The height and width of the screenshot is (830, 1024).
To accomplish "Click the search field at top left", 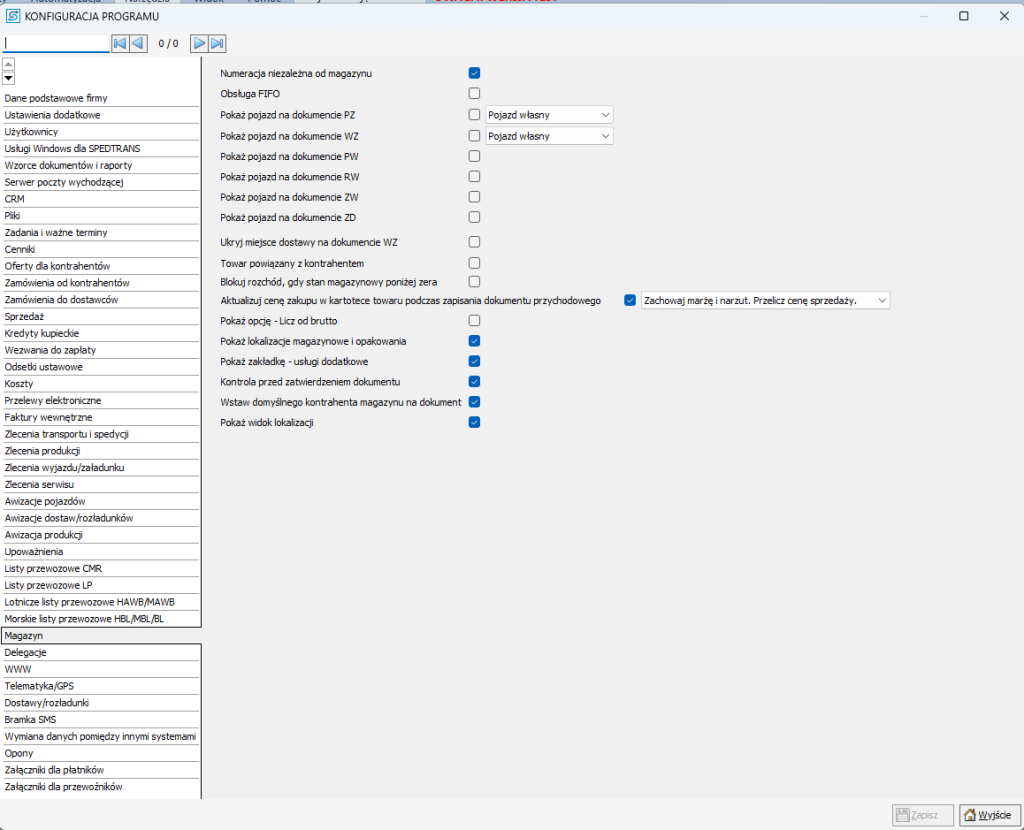I will pos(56,44).
